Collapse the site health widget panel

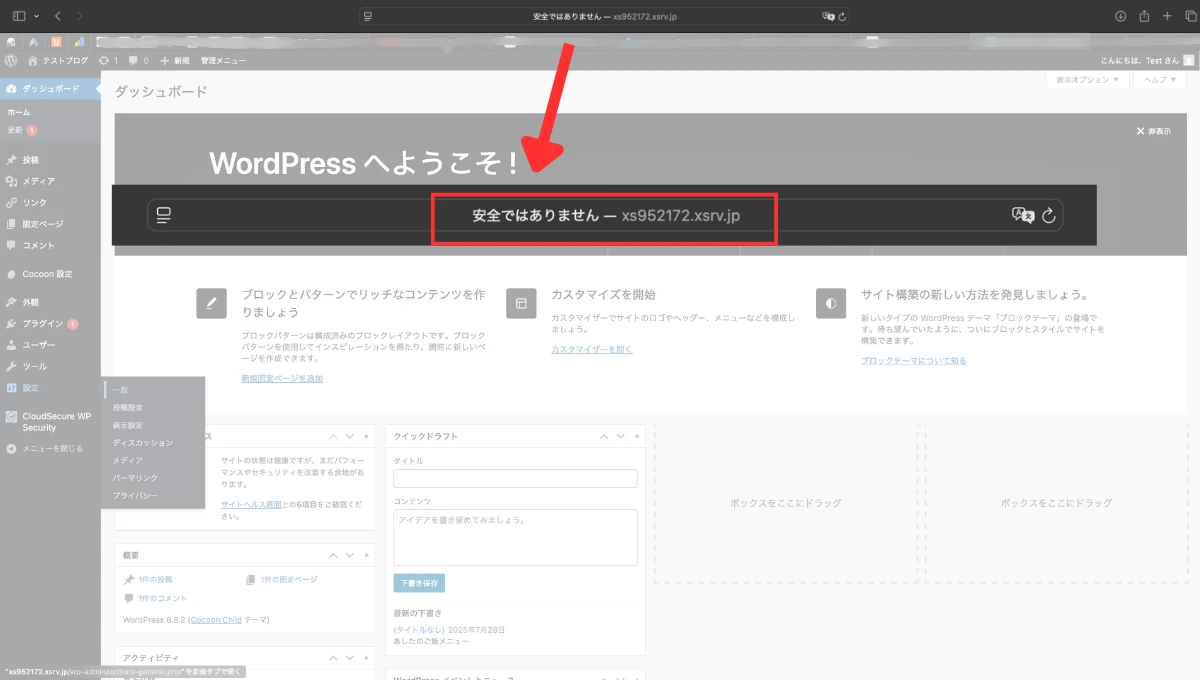pos(365,436)
